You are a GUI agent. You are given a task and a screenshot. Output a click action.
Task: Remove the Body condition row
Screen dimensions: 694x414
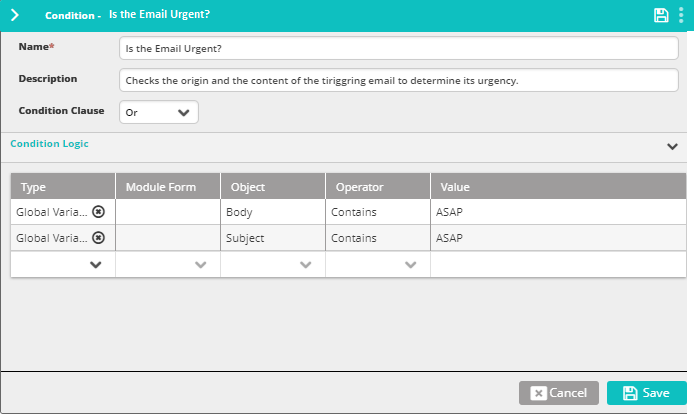[x=98, y=212]
